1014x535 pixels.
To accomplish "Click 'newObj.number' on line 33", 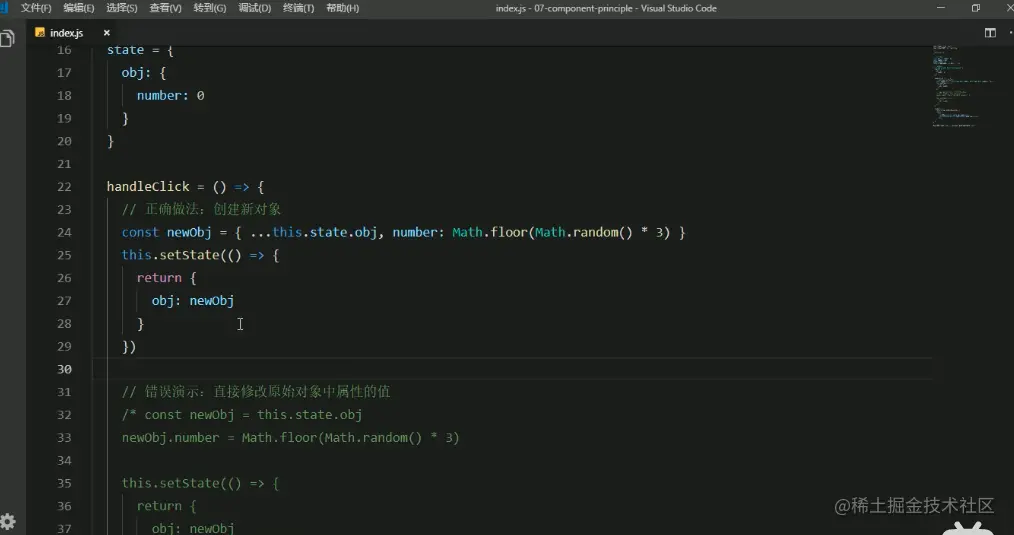I will coord(171,438).
